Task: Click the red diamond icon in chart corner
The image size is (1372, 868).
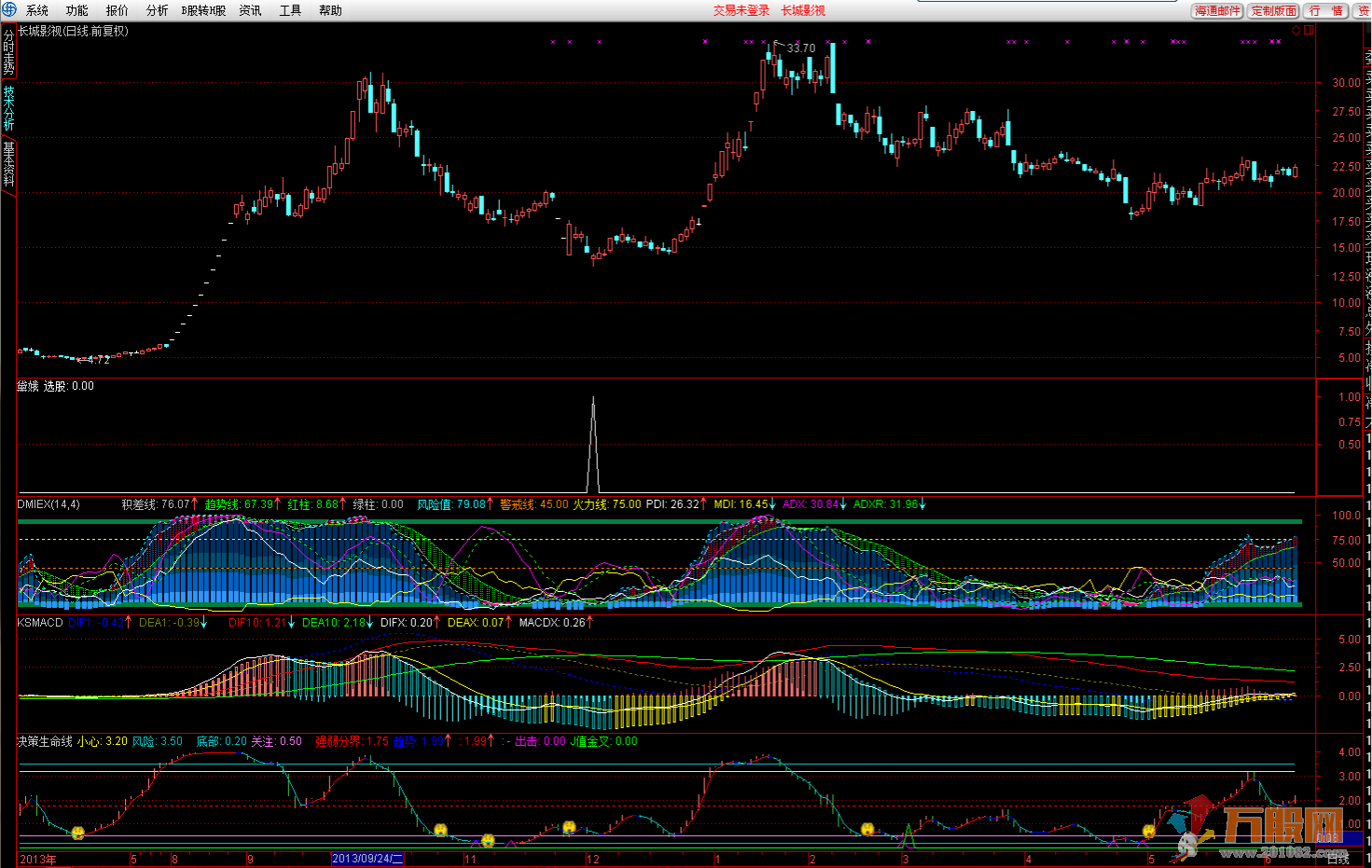Action: [1296, 30]
